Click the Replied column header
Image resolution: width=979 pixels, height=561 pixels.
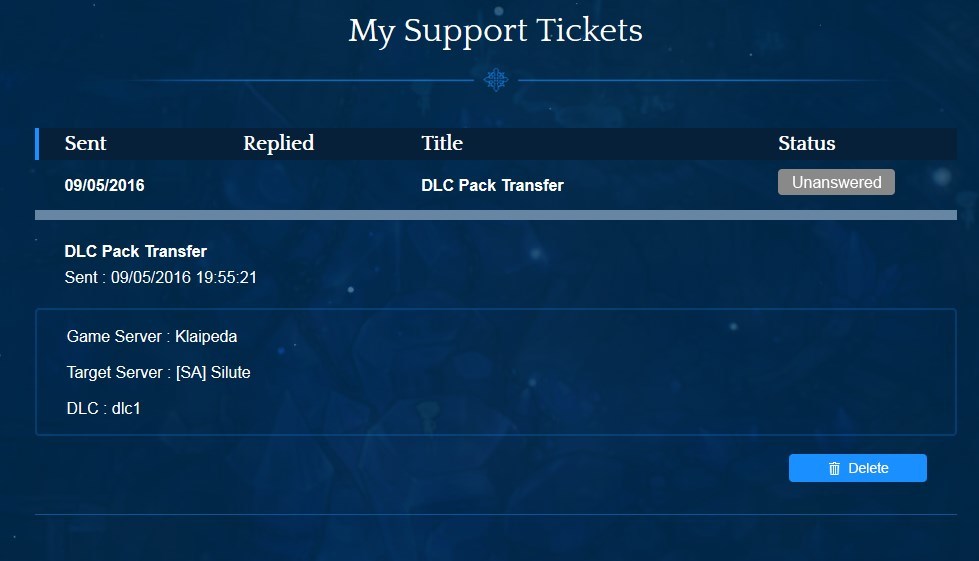tap(278, 143)
